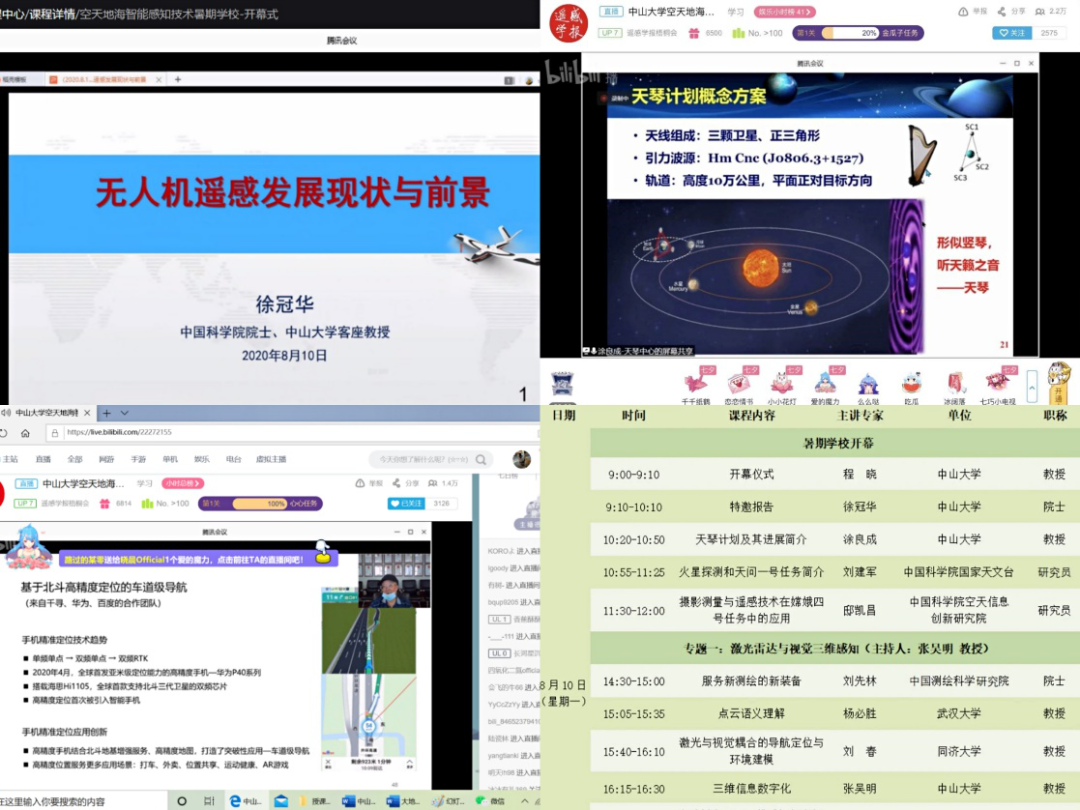This screenshot has width=1080, height=810.
Task: Click the Cortana circle in the taskbar
Action: pyautogui.click(x=182, y=801)
